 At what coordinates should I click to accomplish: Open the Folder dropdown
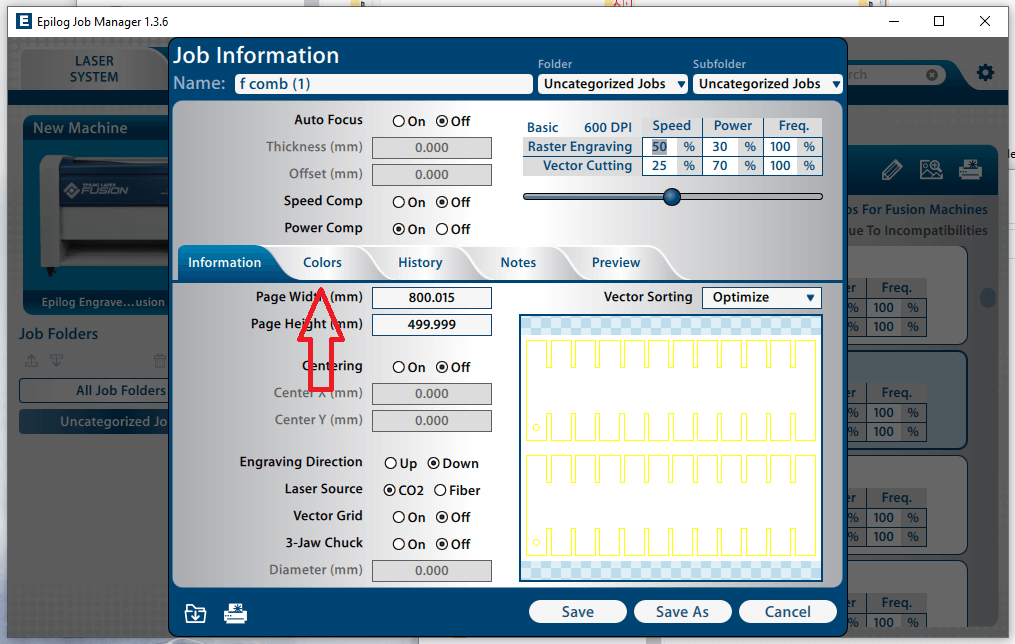click(x=612, y=84)
